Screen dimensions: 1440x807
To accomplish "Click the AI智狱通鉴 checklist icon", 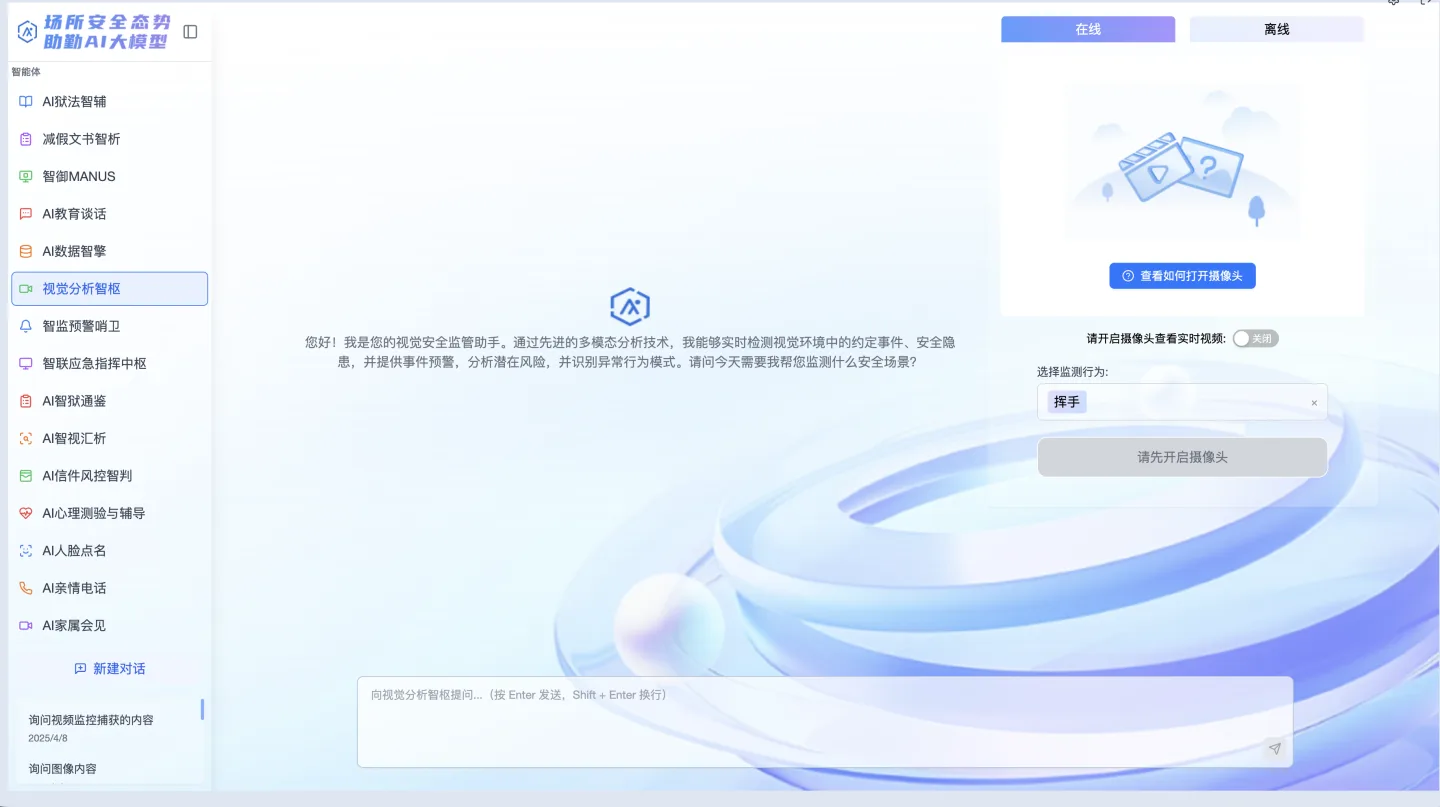I will coord(26,401).
